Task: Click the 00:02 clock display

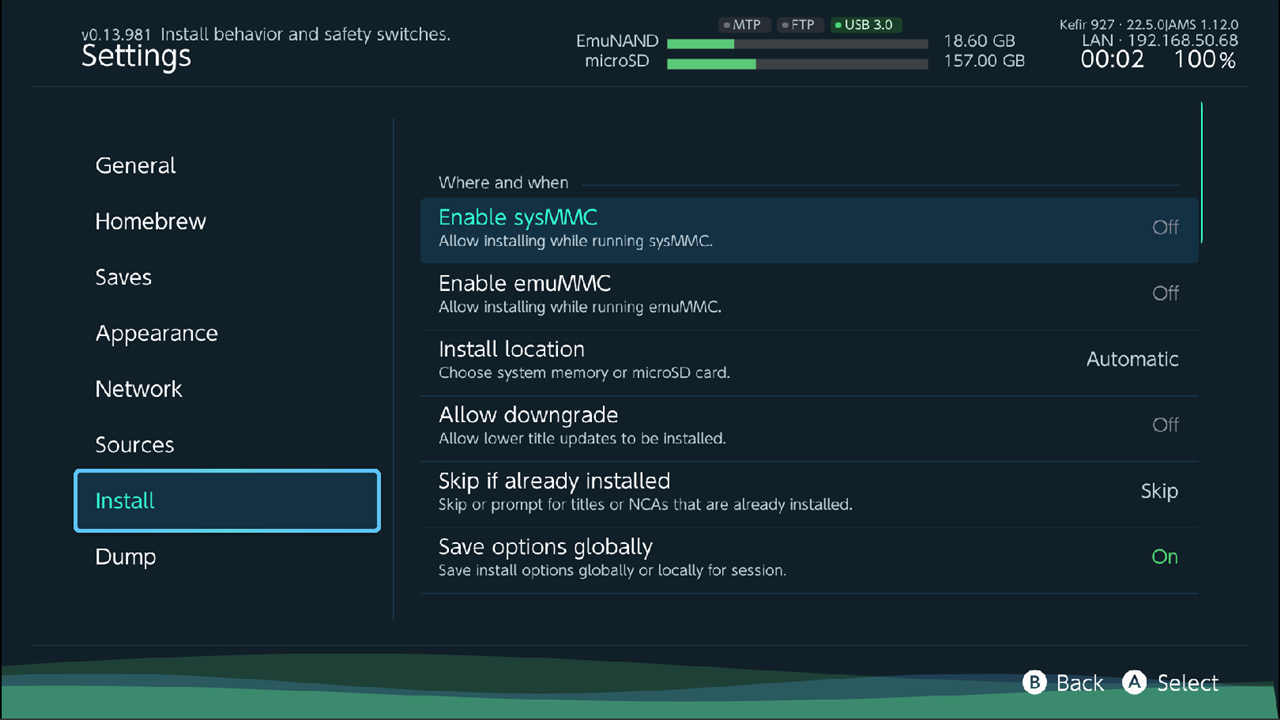Action: (x=1112, y=60)
